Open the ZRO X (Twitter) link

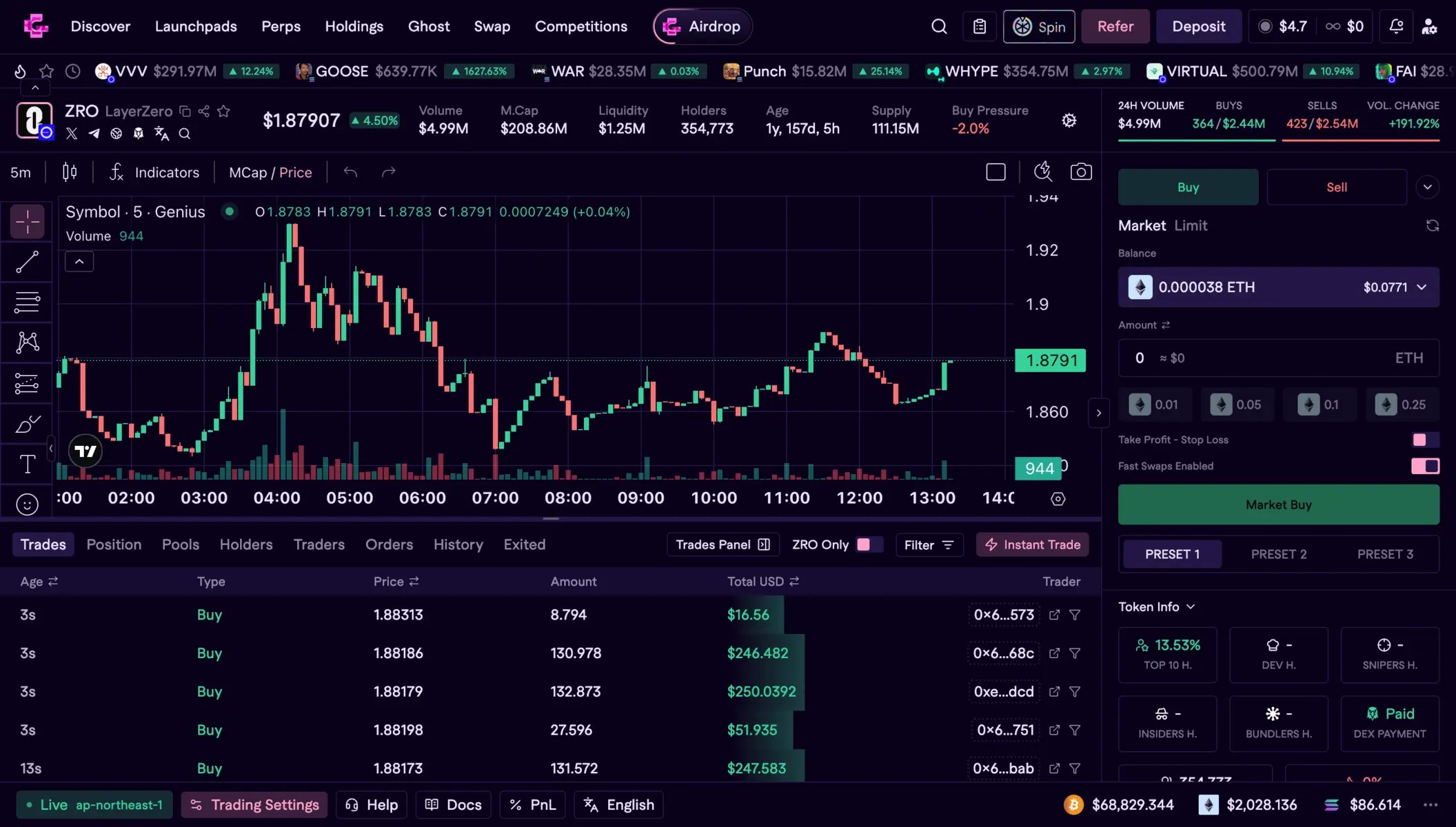click(x=72, y=134)
